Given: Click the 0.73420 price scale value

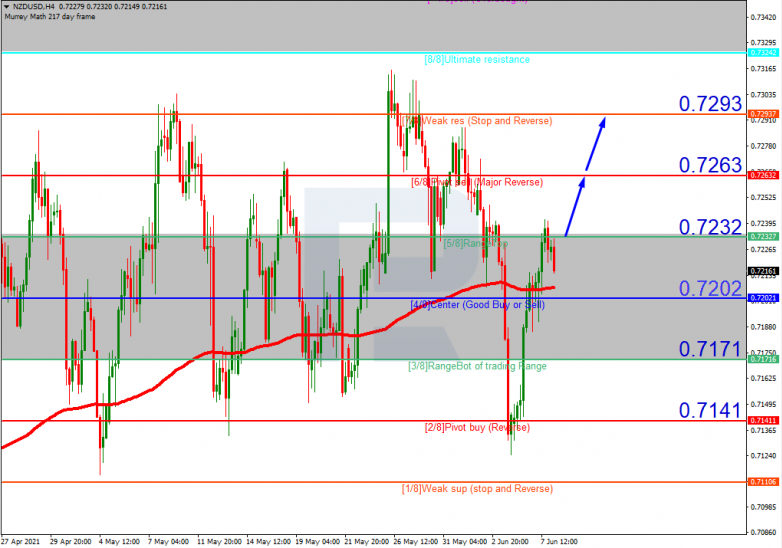Looking at the screenshot, I should (764, 17).
